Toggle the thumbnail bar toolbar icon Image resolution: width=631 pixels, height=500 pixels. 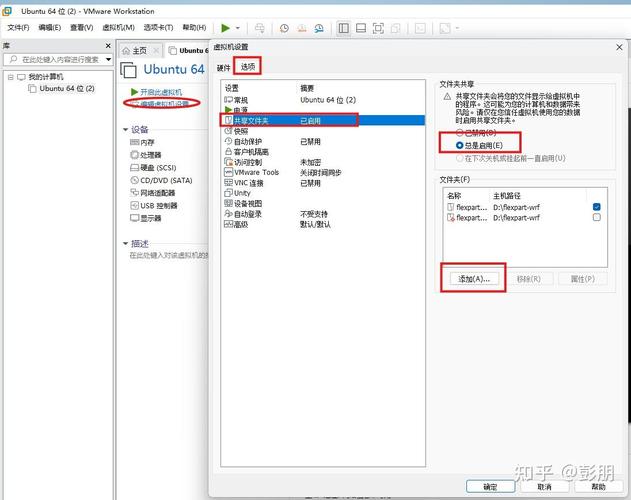(x=361, y=28)
